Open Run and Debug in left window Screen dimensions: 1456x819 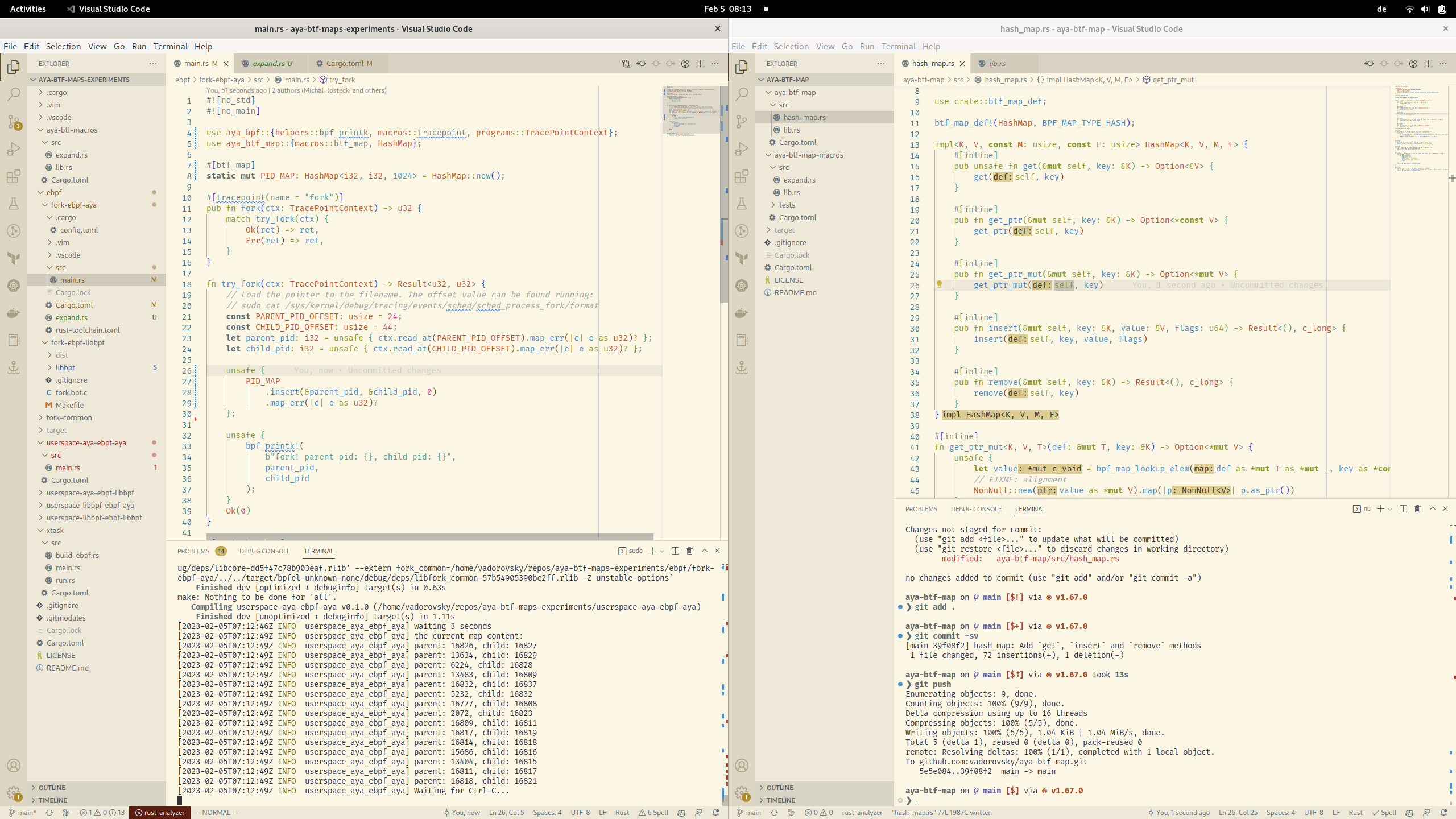14,149
